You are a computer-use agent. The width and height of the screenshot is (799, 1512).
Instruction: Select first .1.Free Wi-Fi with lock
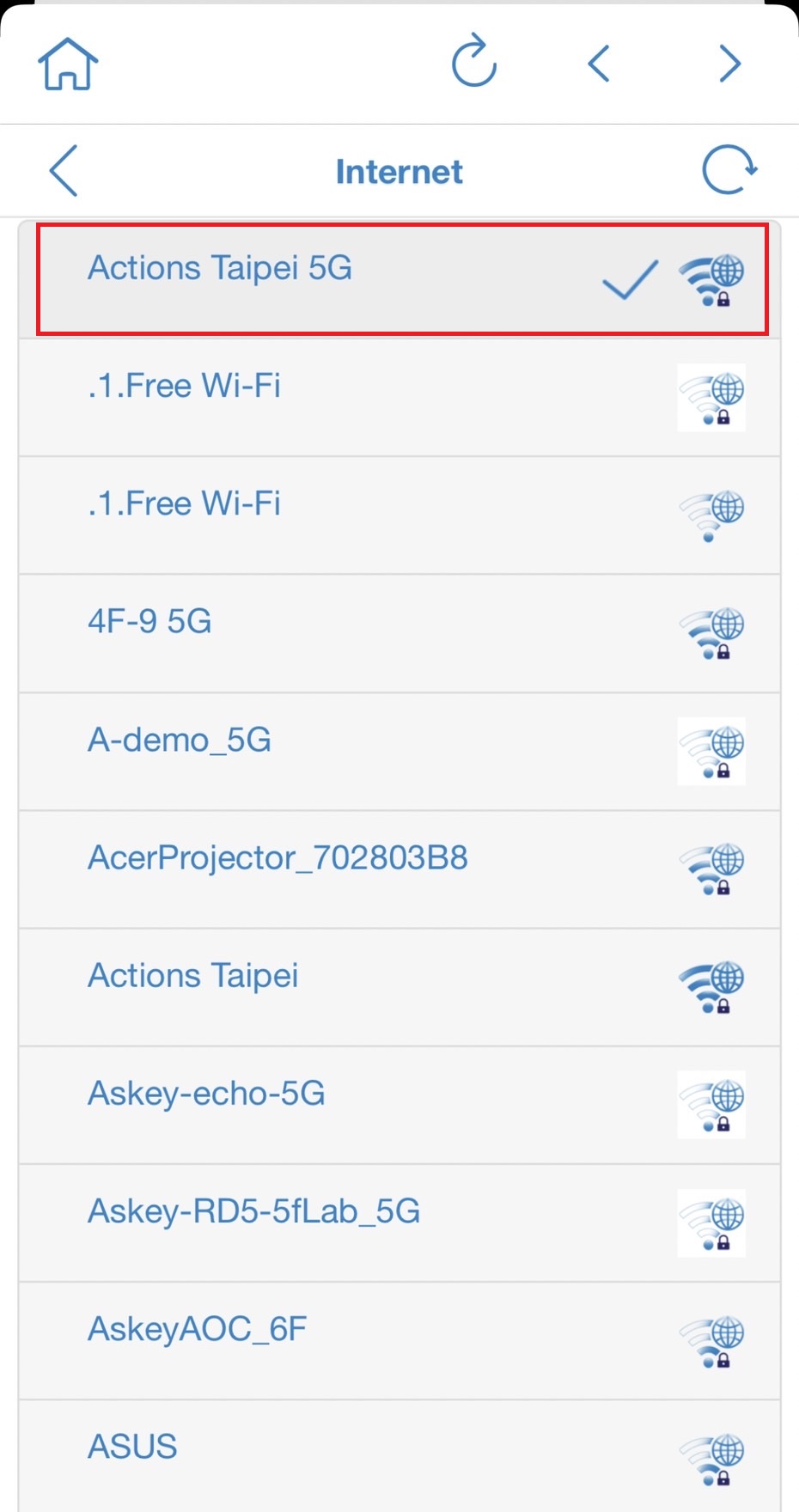[x=184, y=386]
